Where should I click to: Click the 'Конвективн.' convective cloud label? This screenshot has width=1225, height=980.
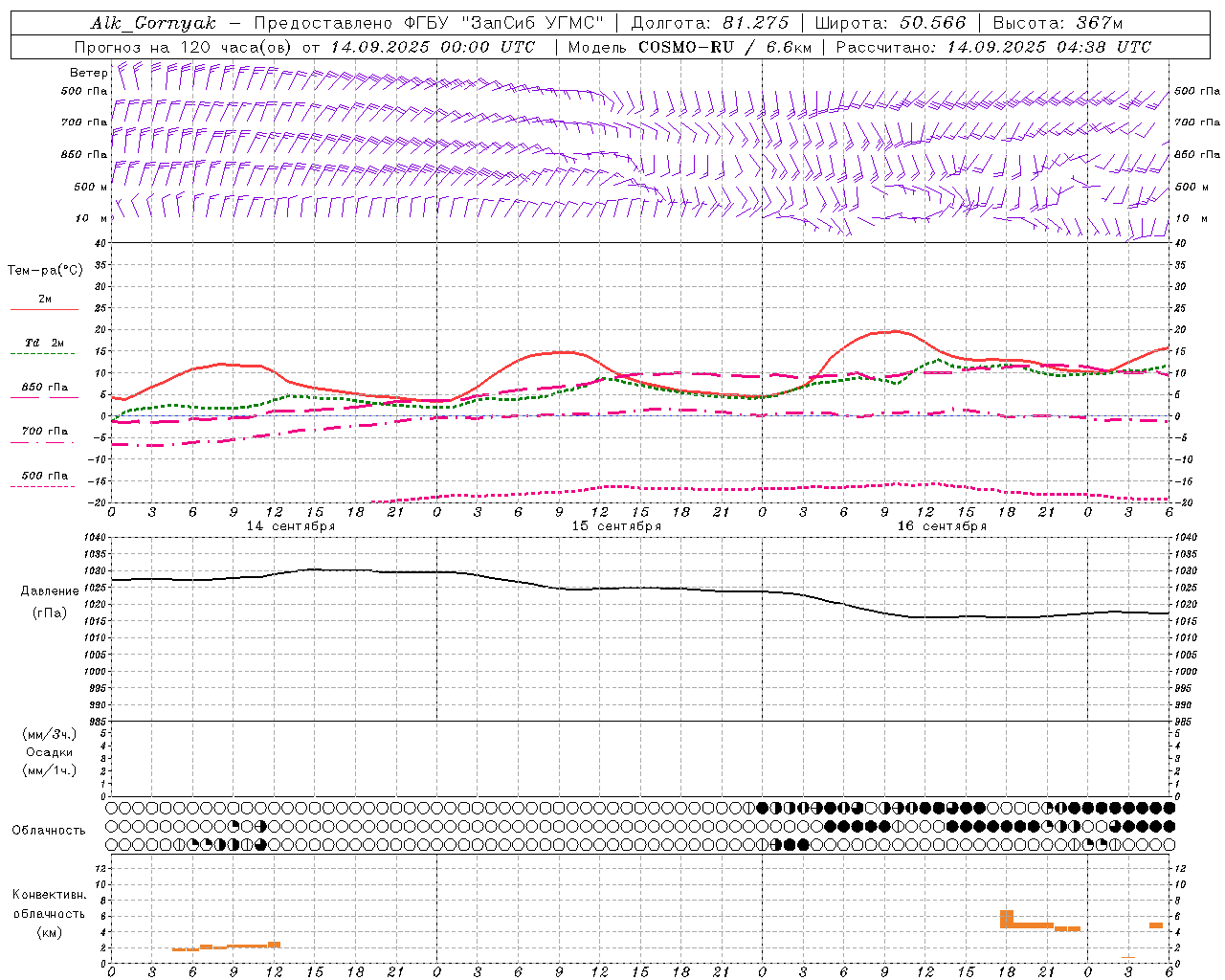(x=50, y=895)
